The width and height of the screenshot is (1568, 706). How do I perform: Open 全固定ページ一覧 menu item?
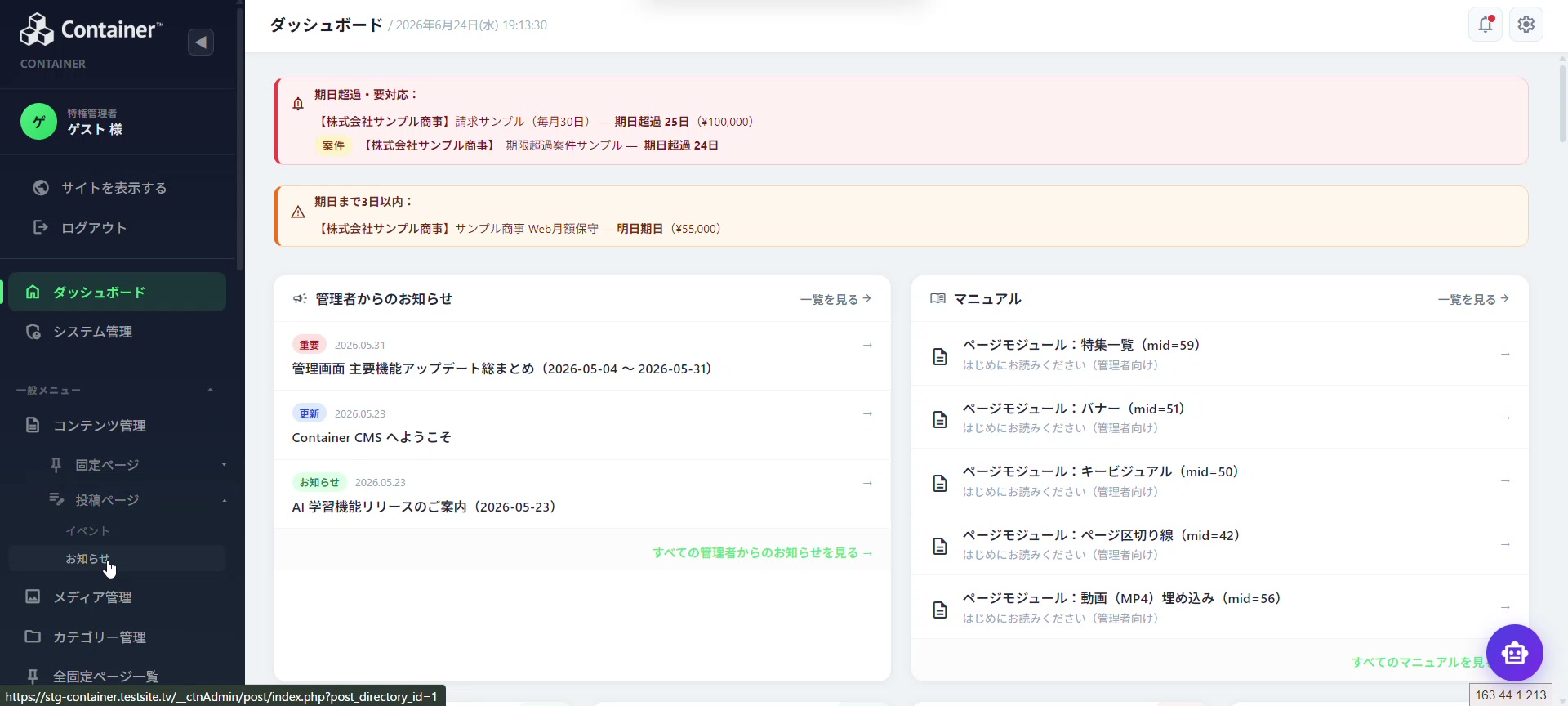point(117,676)
